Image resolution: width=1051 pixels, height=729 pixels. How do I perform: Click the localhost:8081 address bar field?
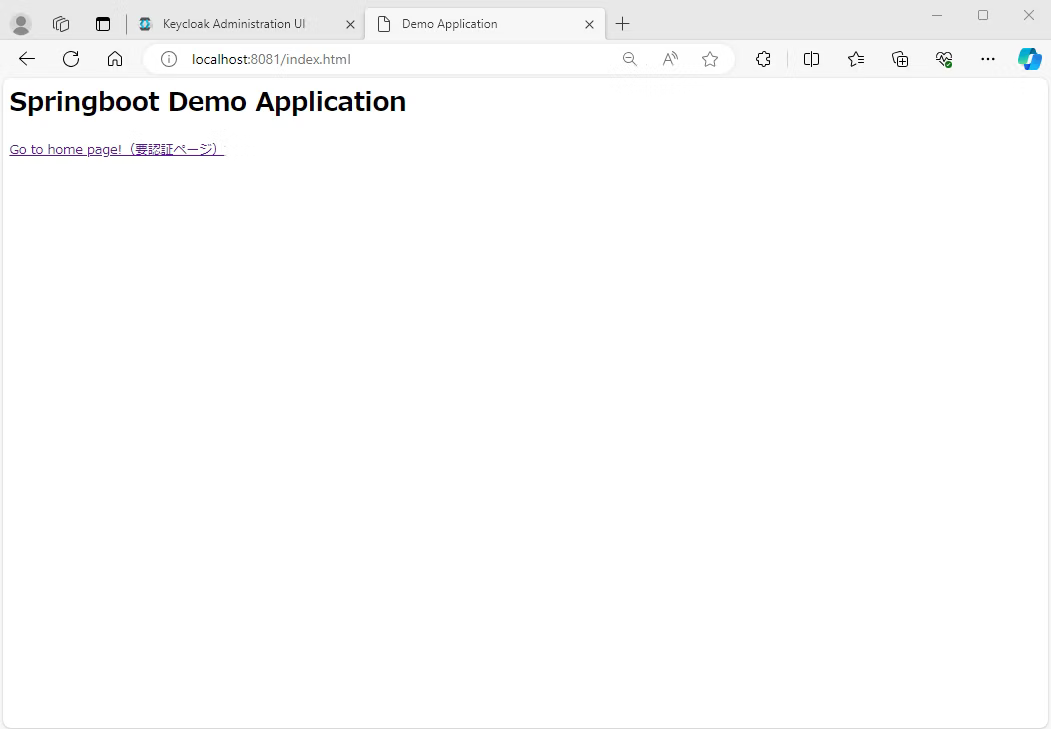(x=400, y=59)
